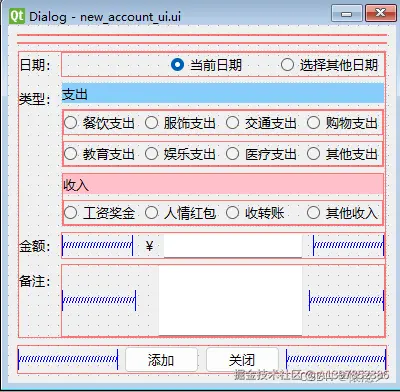Select the 选择其他日期 radio button

point(329,65)
